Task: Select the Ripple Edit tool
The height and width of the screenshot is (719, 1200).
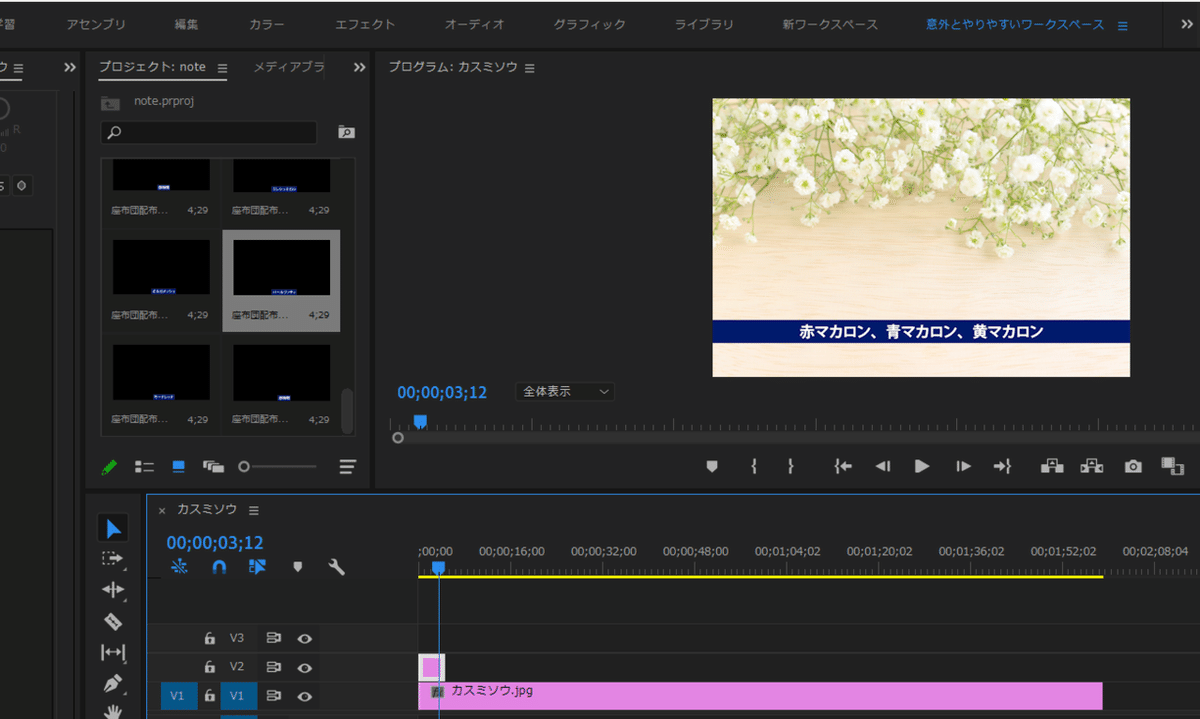Action: 113,590
